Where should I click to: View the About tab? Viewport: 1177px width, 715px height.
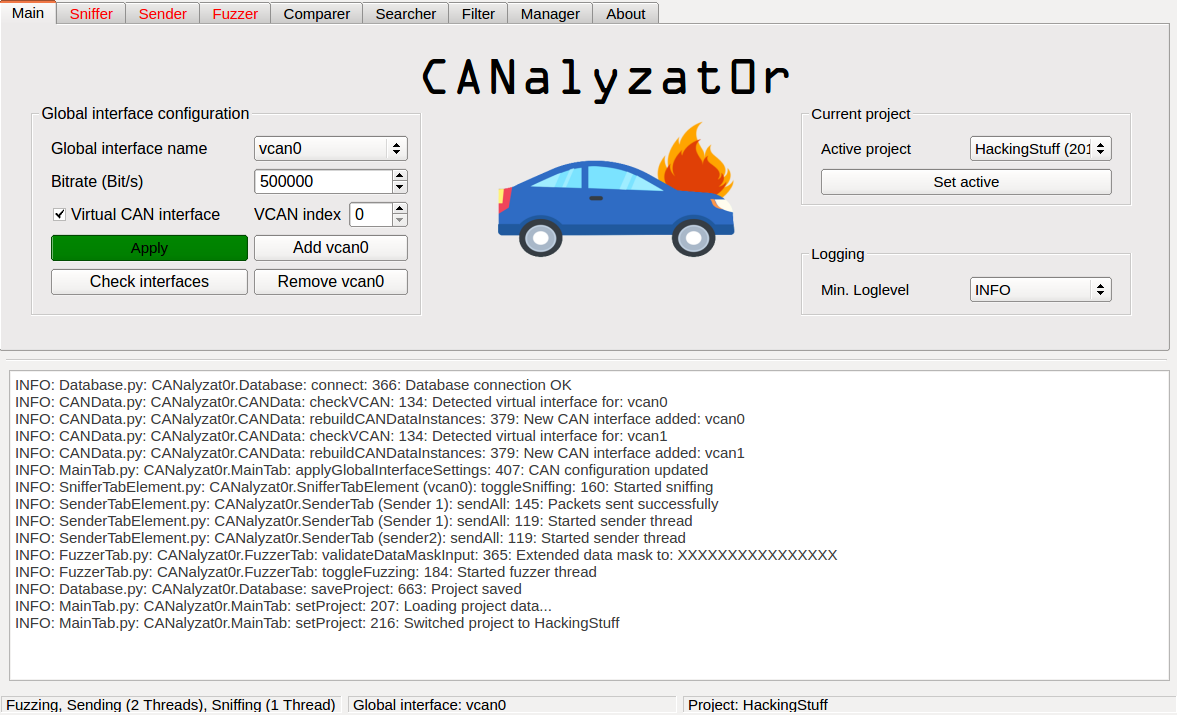(625, 13)
